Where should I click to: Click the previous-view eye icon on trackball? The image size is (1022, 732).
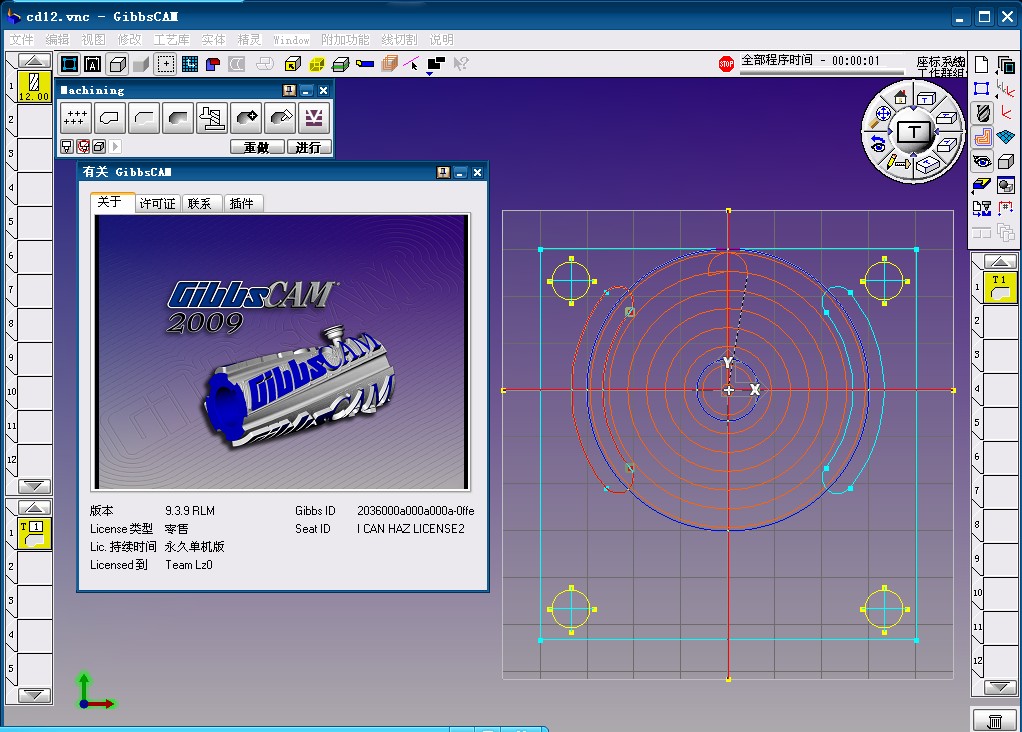click(x=878, y=144)
